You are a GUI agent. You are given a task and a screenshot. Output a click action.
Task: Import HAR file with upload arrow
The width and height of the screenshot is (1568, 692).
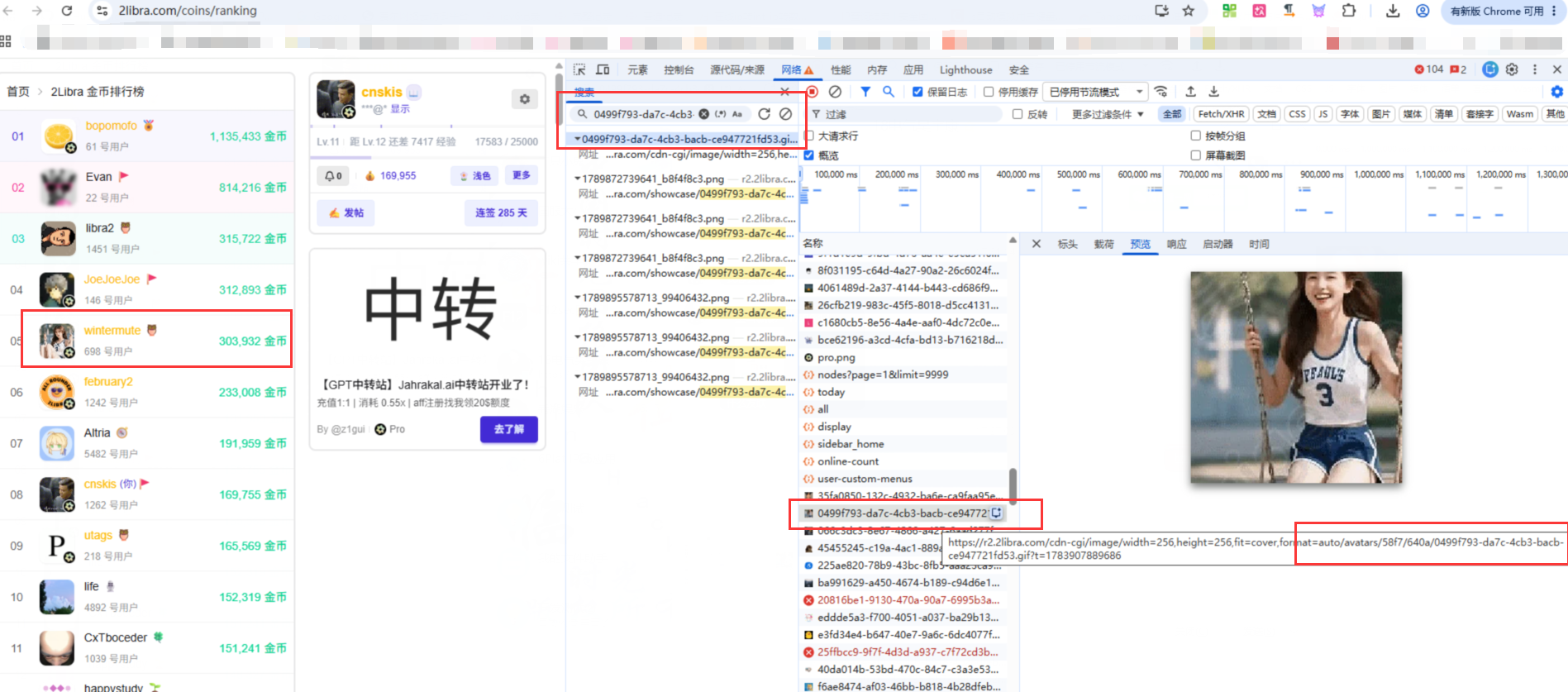1191,92
